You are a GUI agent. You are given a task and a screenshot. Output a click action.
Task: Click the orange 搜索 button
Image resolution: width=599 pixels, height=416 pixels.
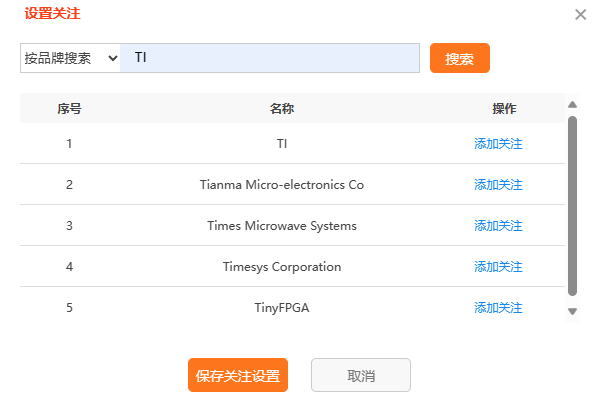pos(460,58)
